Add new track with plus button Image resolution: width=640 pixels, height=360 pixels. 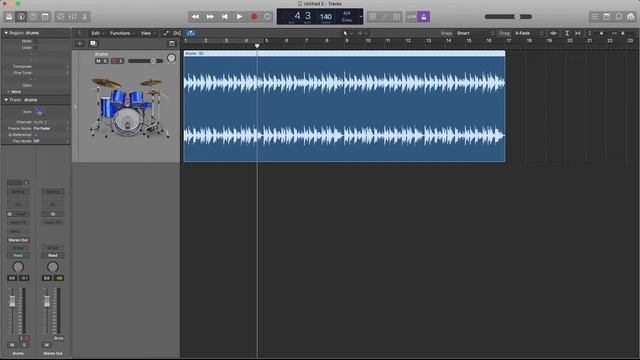[x=80, y=43]
